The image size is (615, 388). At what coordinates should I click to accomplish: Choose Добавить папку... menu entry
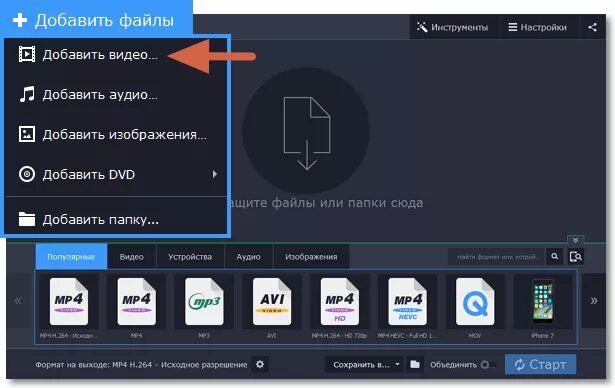[x=116, y=219]
